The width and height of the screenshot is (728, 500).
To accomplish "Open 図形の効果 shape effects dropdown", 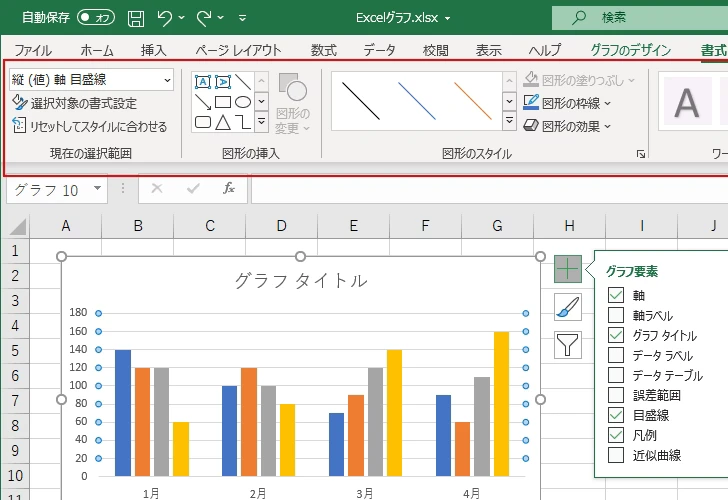I will (567, 126).
